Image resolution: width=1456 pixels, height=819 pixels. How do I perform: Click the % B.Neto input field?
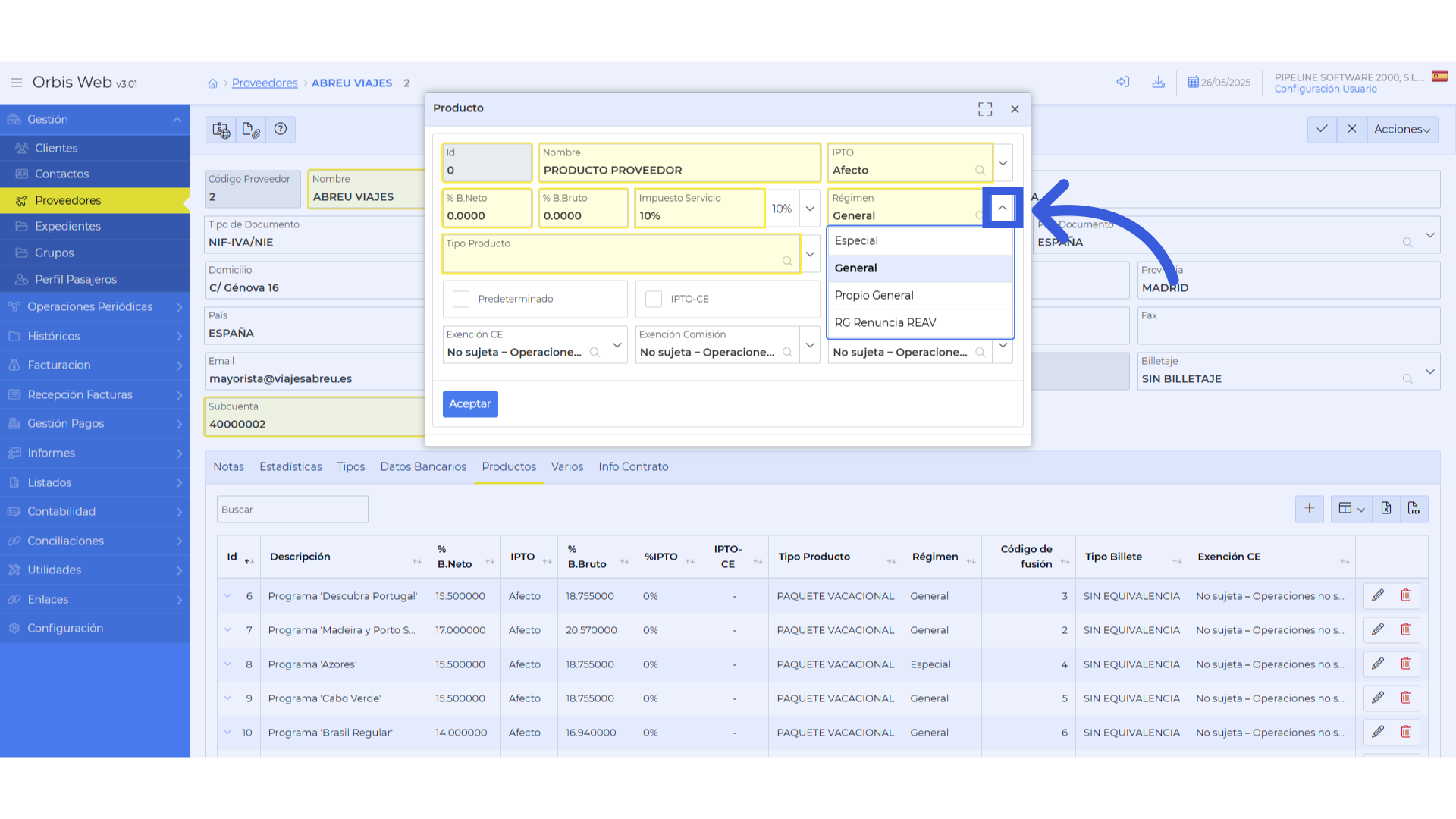pyautogui.click(x=487, y=209)
